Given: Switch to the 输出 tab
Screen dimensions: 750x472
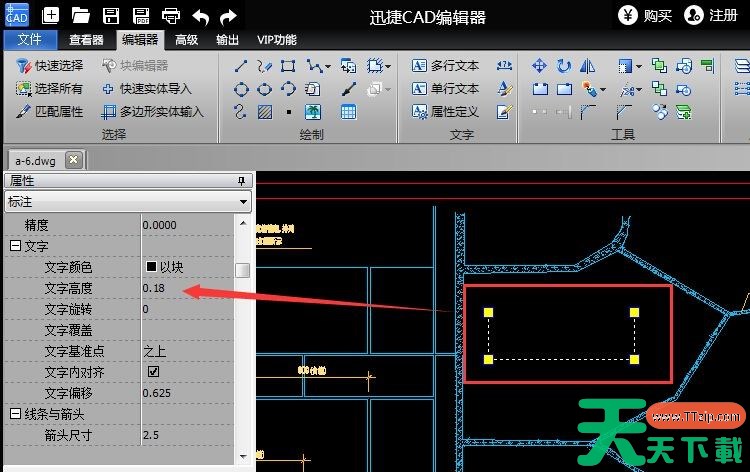Looking at the screenshot, I should (227, 40).
